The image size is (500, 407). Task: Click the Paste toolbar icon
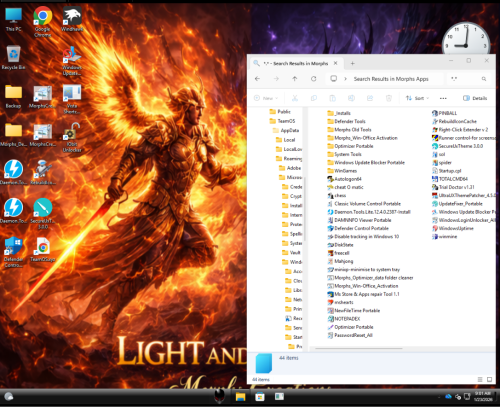[x=333, y=98]
